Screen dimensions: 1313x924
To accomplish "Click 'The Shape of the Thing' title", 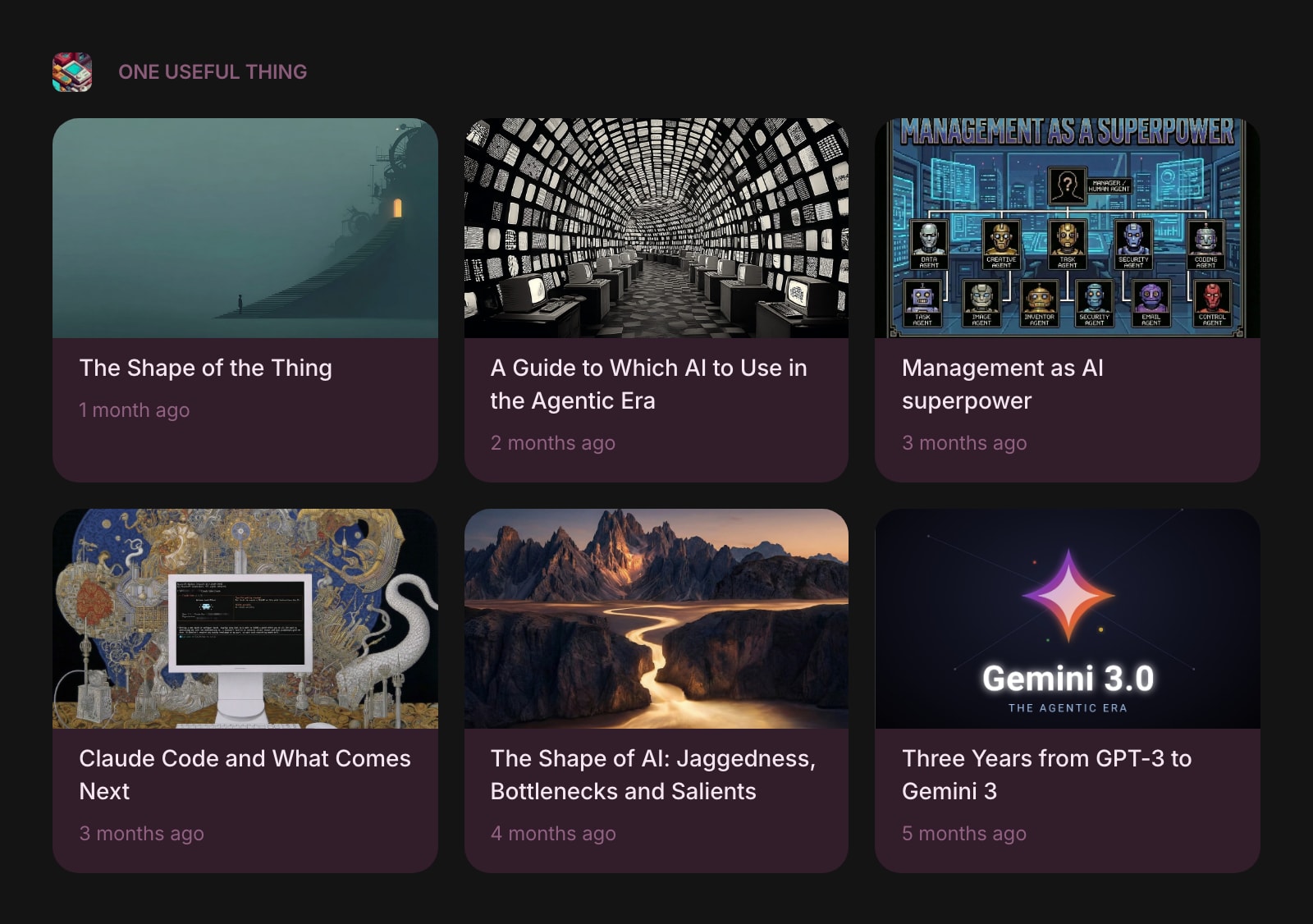I will pyautogui.click(x=205, y=368).
